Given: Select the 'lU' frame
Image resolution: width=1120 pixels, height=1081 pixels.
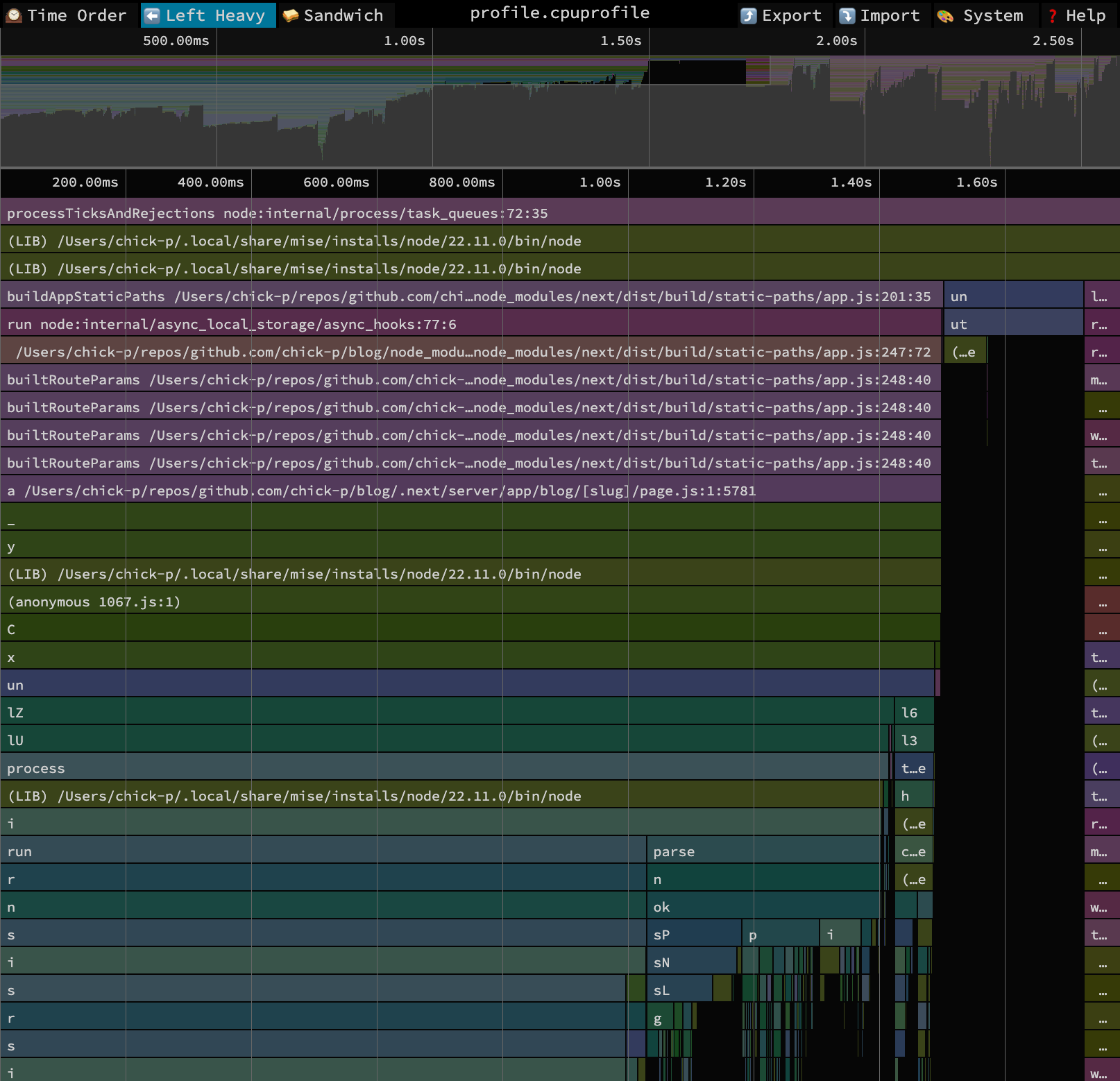Looking at the screenshot, I should tap(444, 739).
